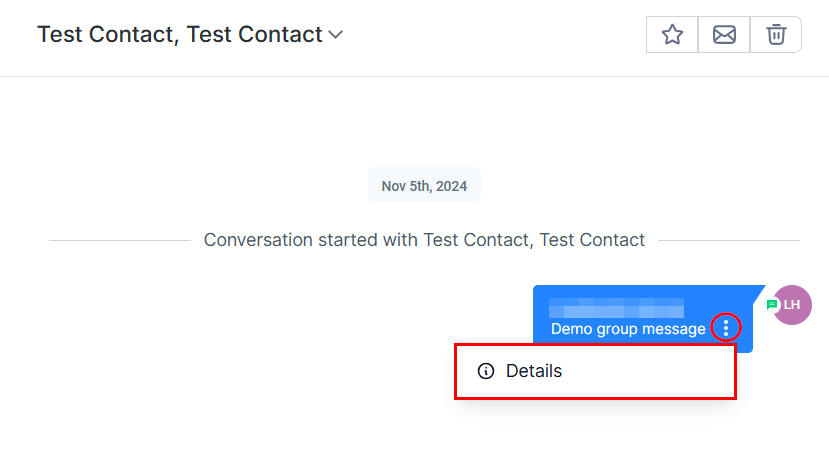Click the Nov 5th, 2024 date badge
This screenshot has height=454, width=829.
coord(424,186)
